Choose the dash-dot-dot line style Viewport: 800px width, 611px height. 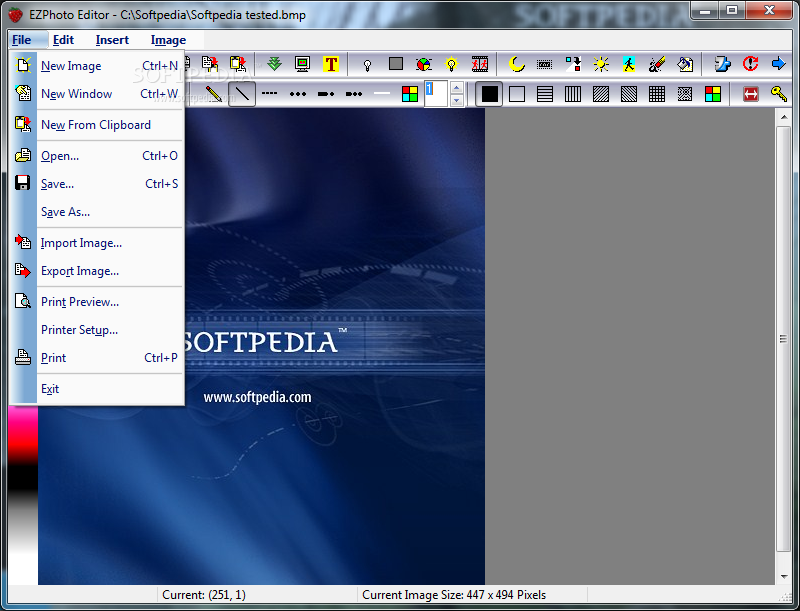coord(354,94)
